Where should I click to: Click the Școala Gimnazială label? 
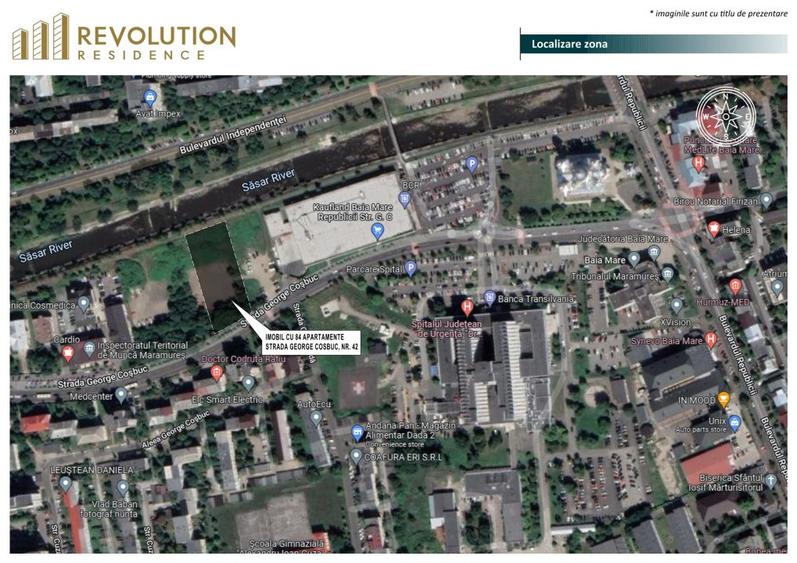coord(287,544)
